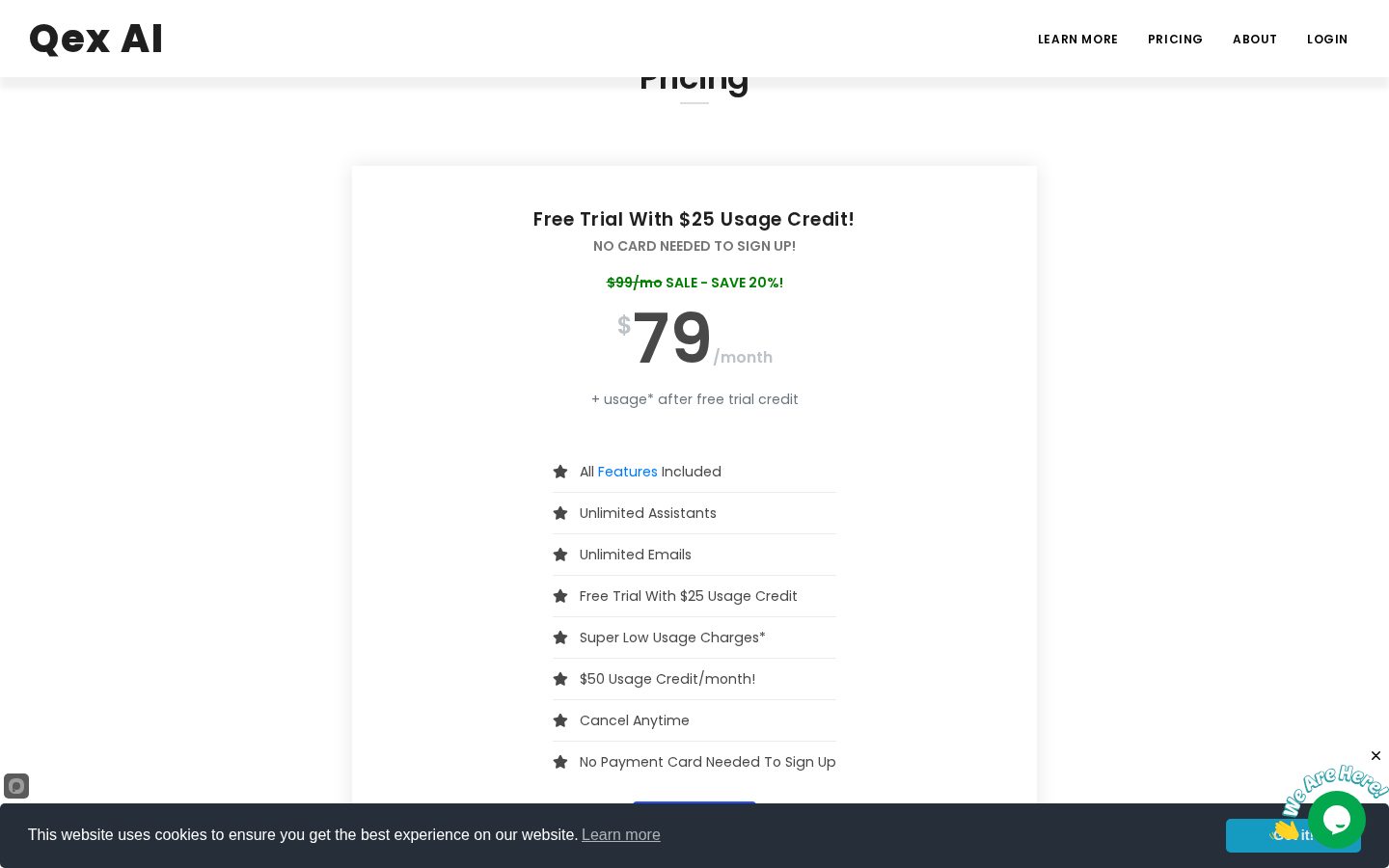This screenshot has width=1389, height=868.
Task: Click the $50 Usage Credit/month! text
Action: (x=667, y=679)
